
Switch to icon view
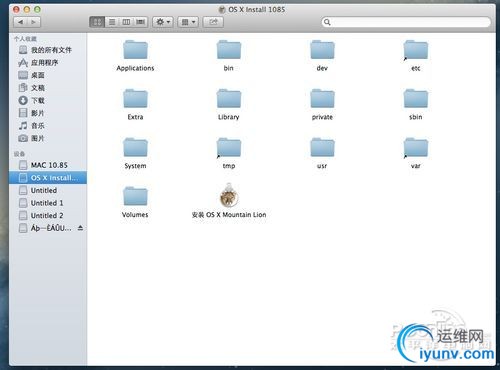[97, 22]
